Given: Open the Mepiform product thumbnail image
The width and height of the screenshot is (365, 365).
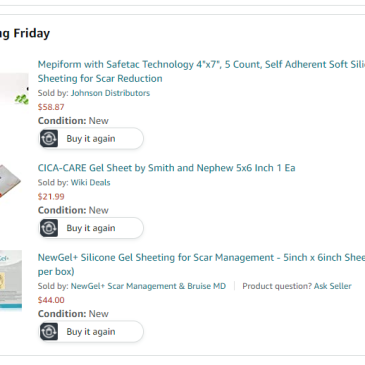Looking at the screenshot, I should point(14,90).
